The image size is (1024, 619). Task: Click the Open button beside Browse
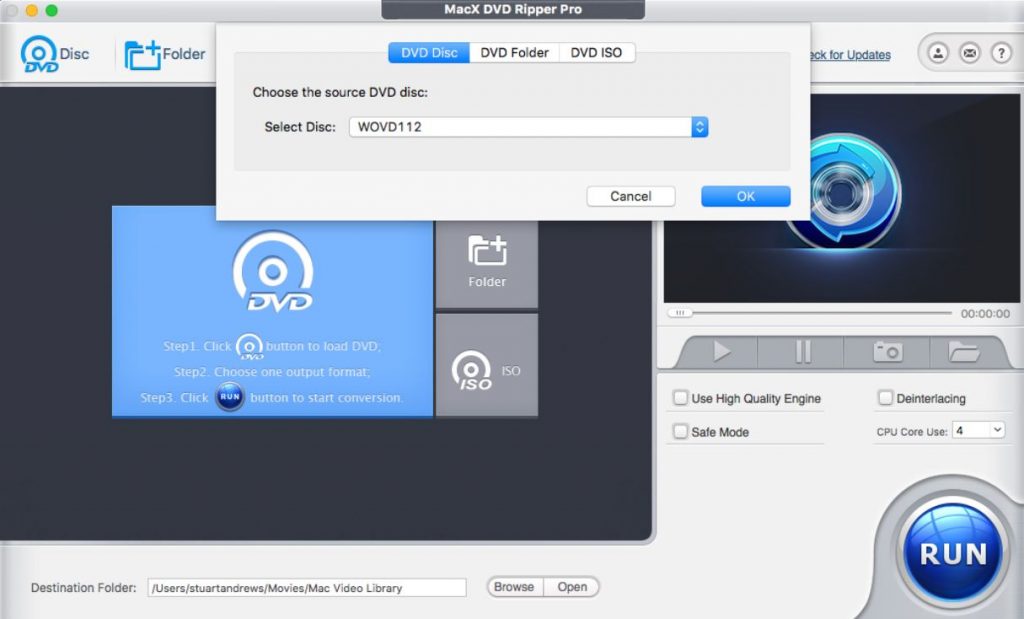click(572, 587)
